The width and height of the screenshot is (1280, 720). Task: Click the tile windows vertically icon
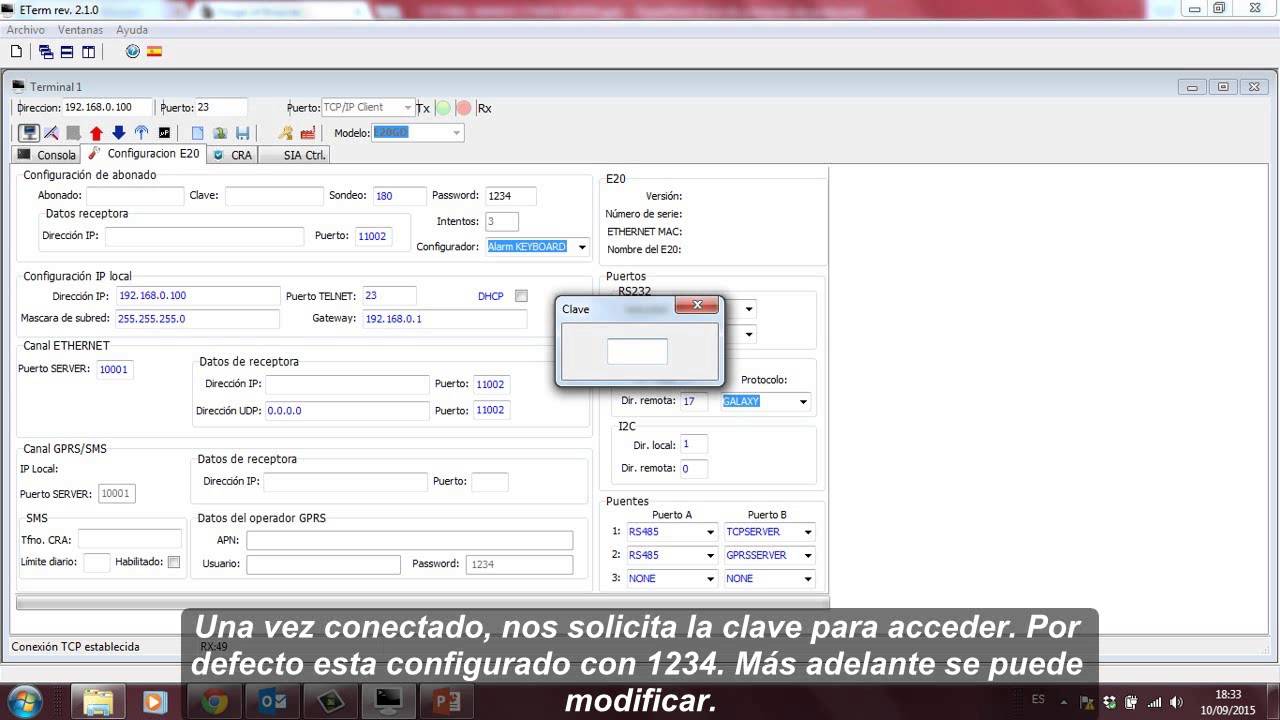[x=89, y=51]
